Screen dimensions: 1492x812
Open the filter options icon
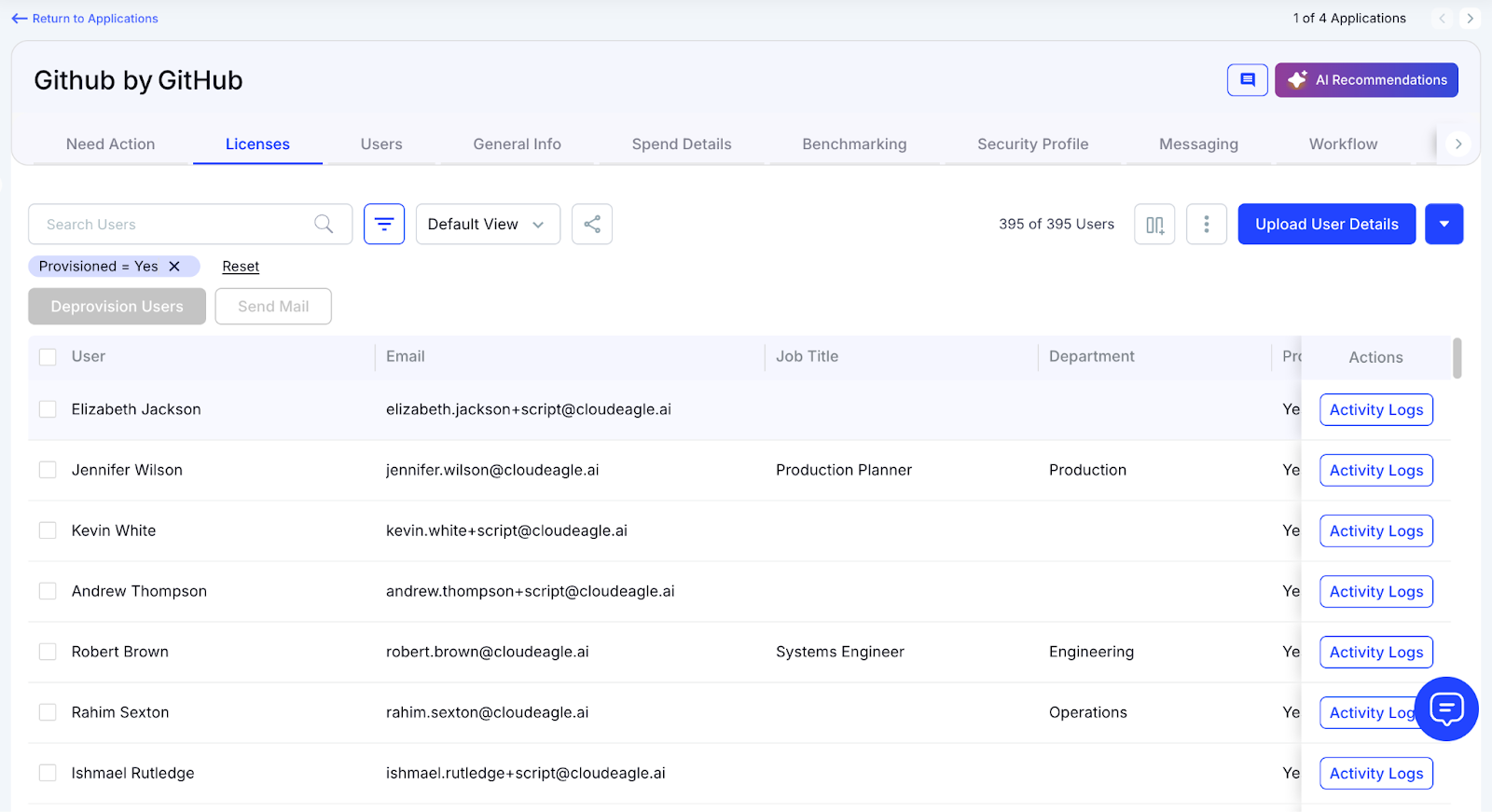tap(384, 224)
